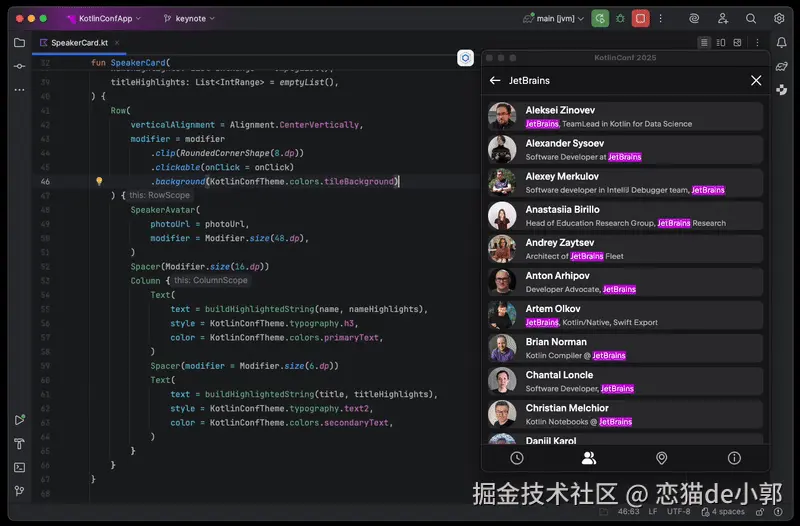This screenshot has height=526, width=800.
Task: Show more tool windows ellipsis icon
Action: pos(19,90)
